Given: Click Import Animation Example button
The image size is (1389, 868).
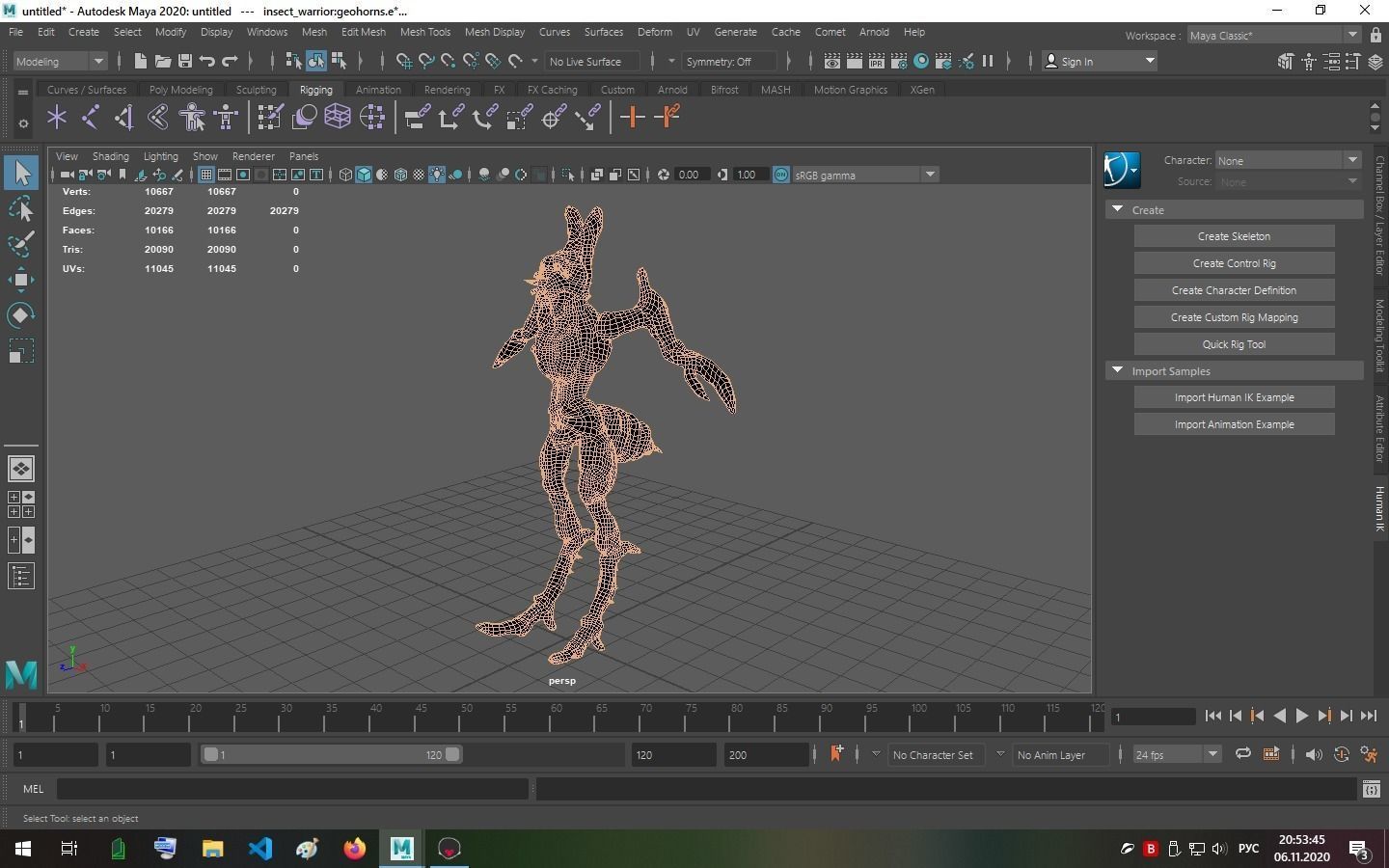Looking at the screenshot, I should [x=1234, y=424].
